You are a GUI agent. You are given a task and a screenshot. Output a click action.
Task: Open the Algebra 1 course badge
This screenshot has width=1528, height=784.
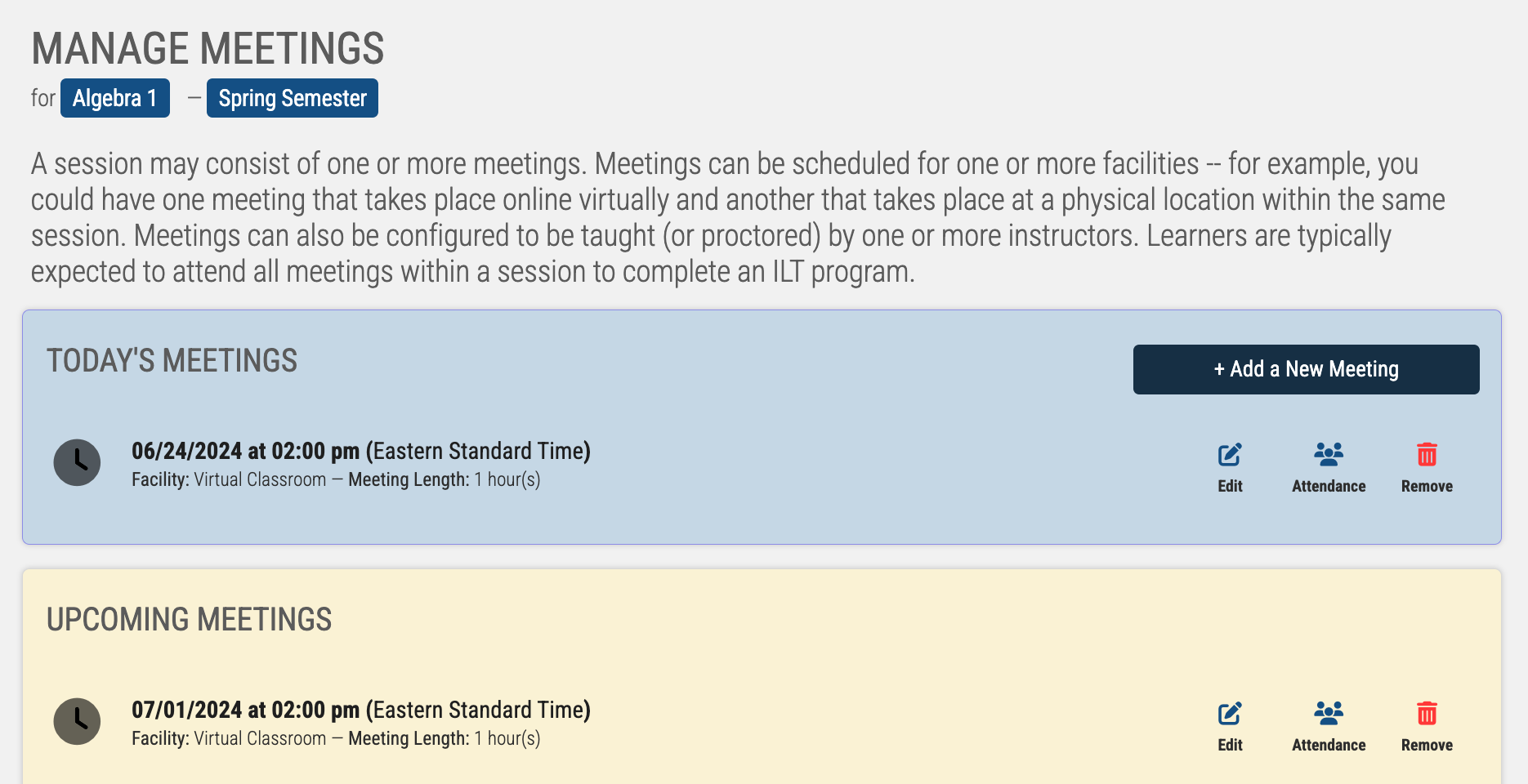[115, 98]
